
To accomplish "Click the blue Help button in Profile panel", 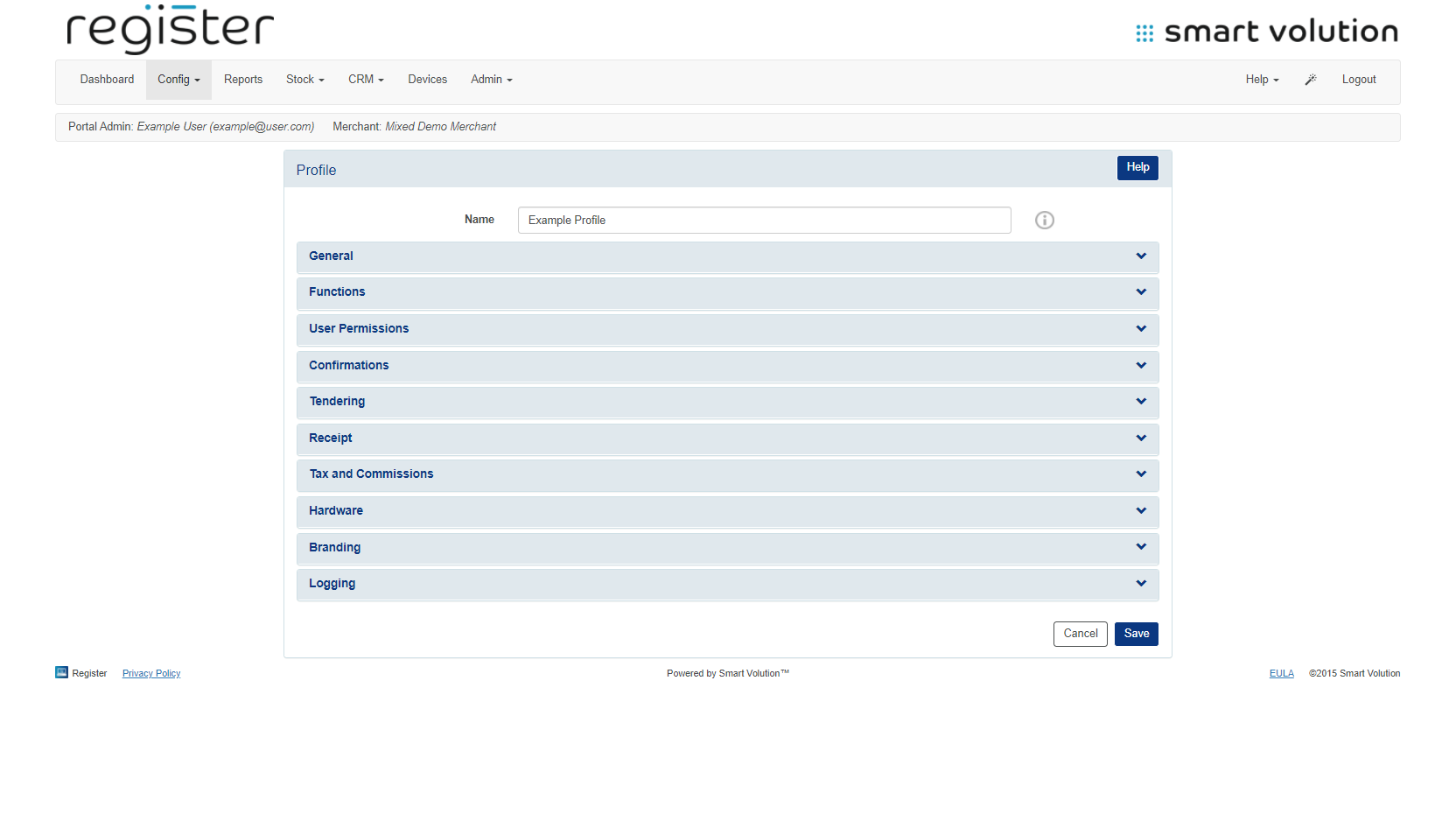I will click(1137, 168).
